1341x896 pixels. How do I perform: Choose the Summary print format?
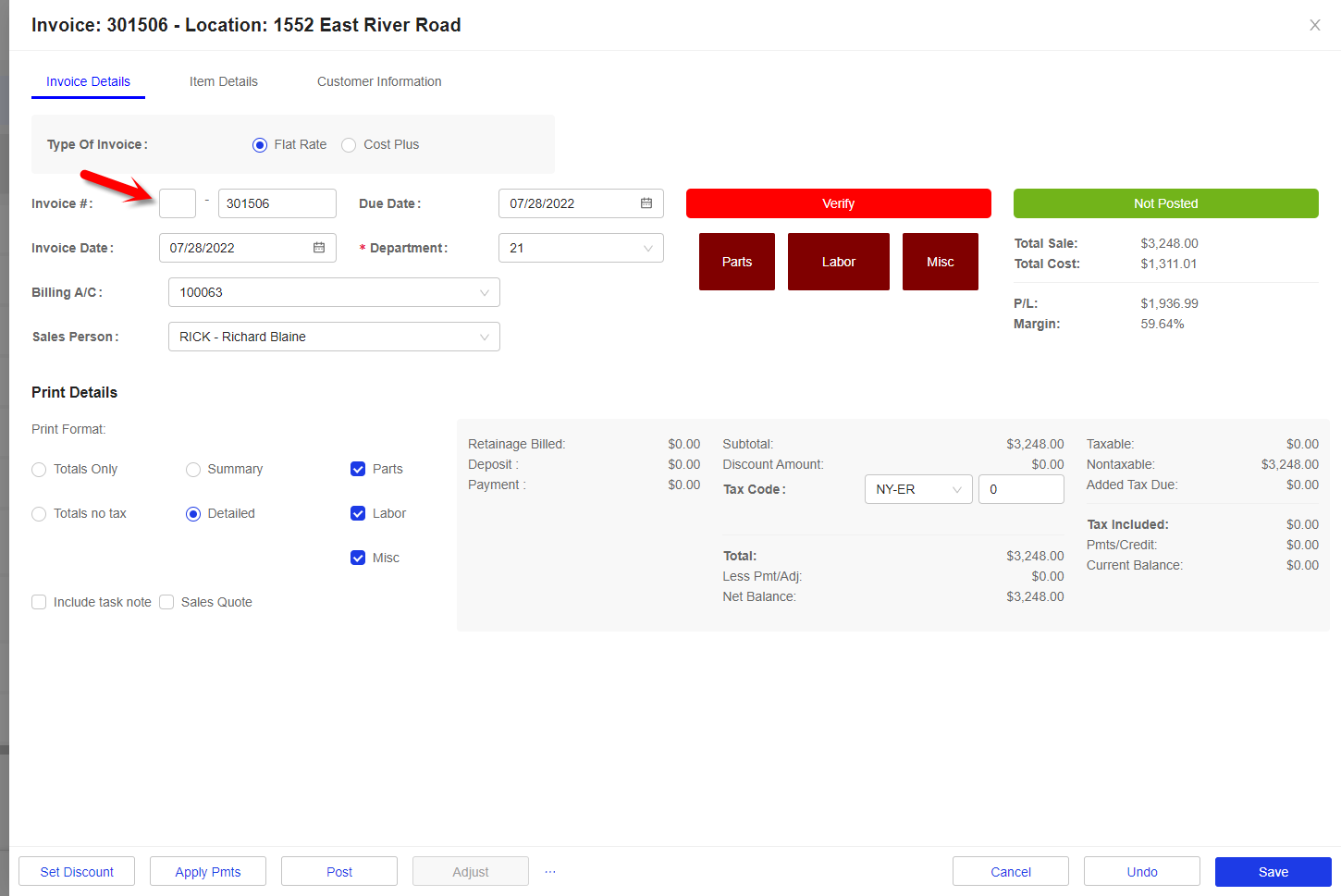(x=193, y=470)
